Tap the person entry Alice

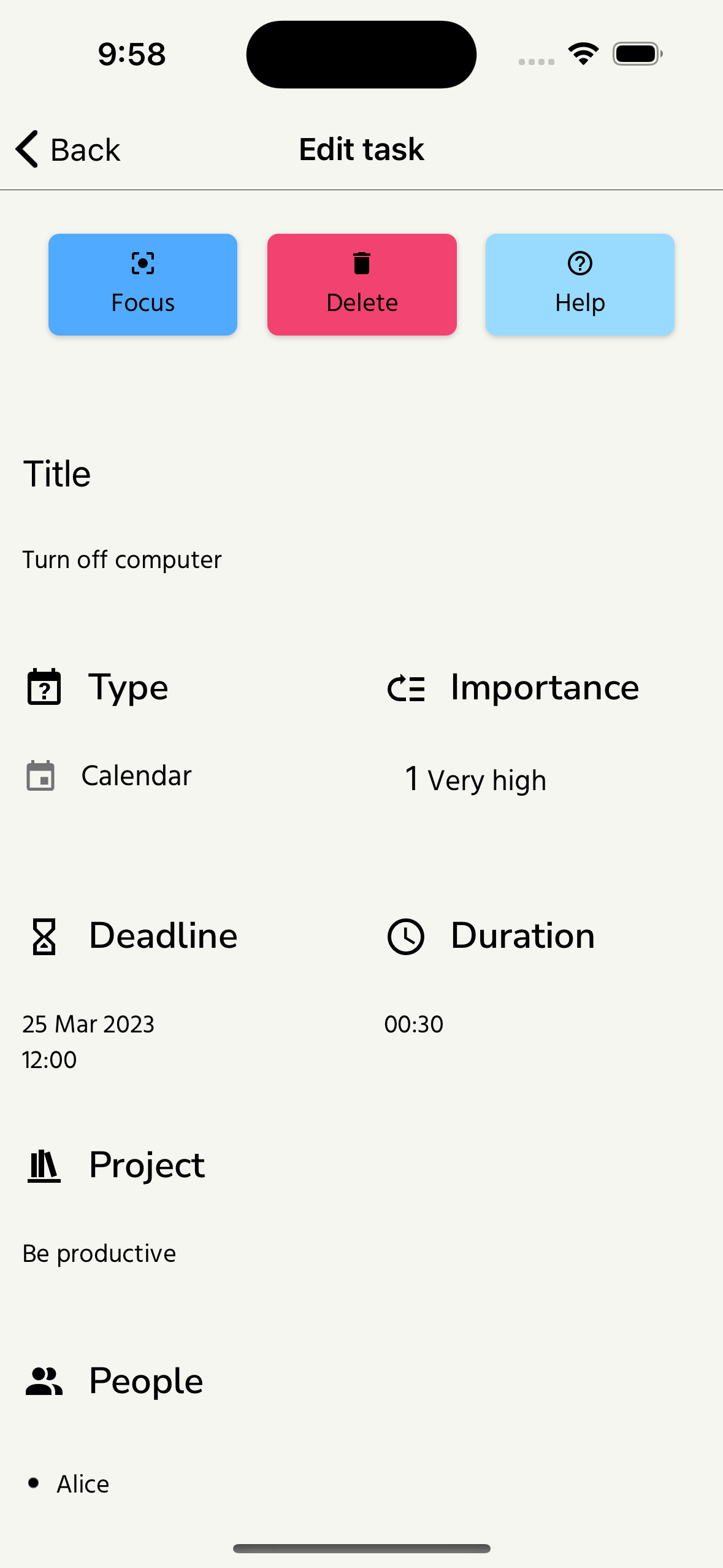[83, 1484]
